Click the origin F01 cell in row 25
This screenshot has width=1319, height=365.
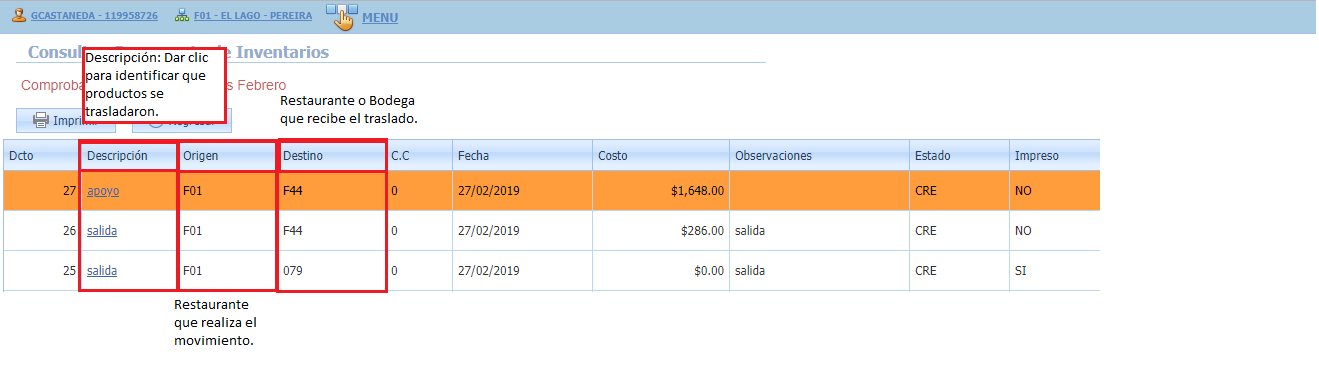[x=227, y=270]
